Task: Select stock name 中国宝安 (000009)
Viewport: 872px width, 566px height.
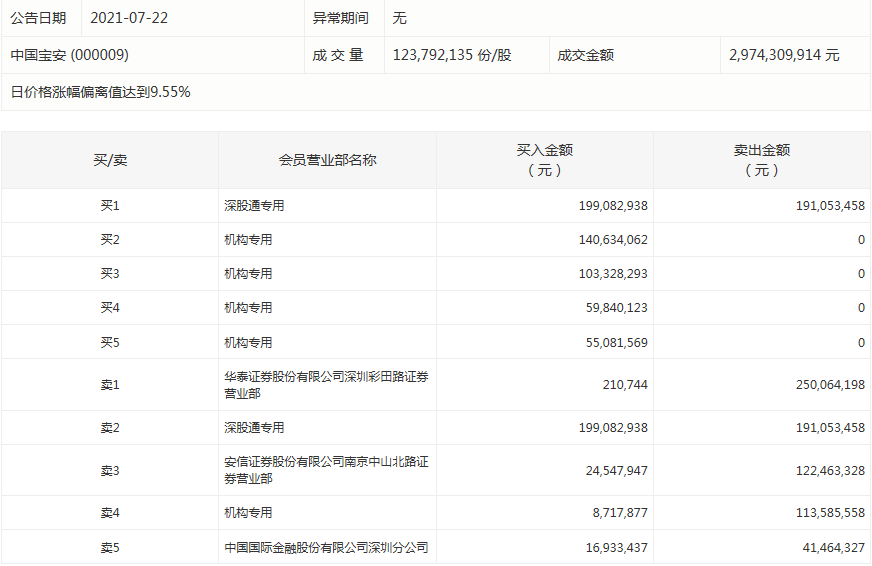Action: tap(70, 54)
